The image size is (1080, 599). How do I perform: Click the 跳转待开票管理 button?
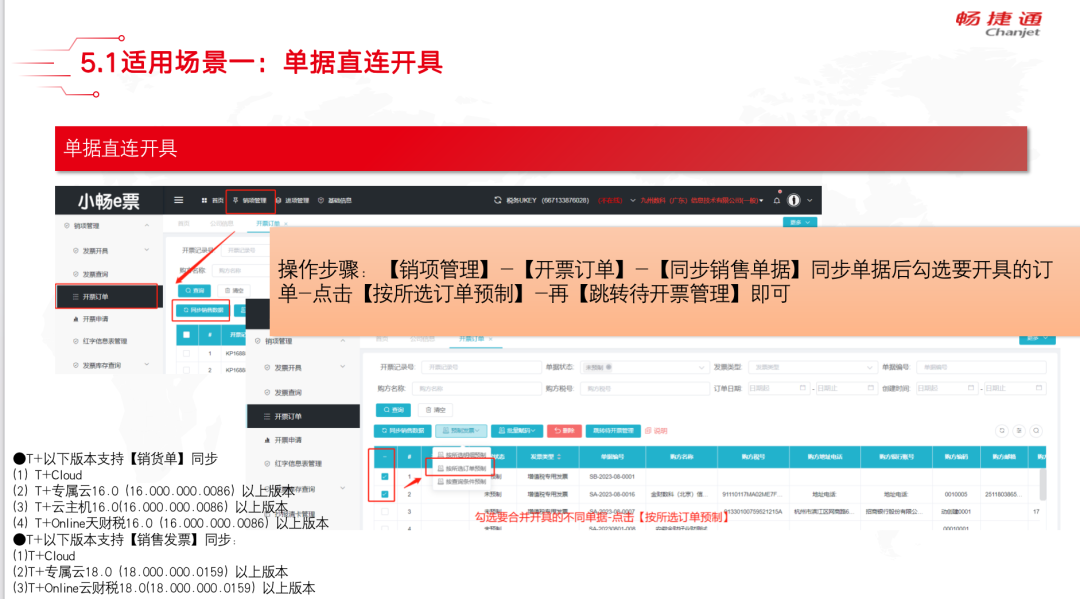click(613, 430)
